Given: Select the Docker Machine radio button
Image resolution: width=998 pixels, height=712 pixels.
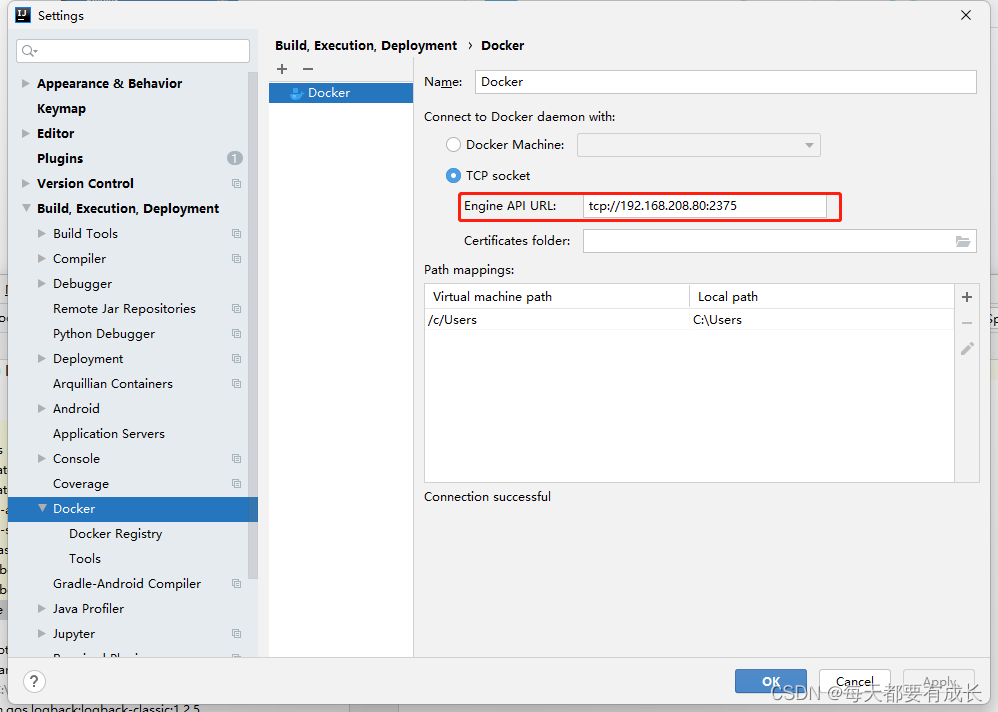Looking at the screenshot, I should click(x=453, y=144).
